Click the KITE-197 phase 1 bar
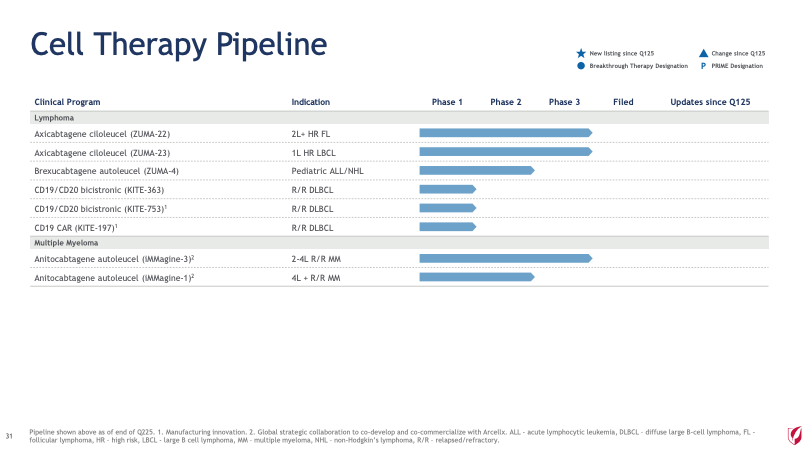The width and height of the screenshot is (812, 450). [448, 227]
